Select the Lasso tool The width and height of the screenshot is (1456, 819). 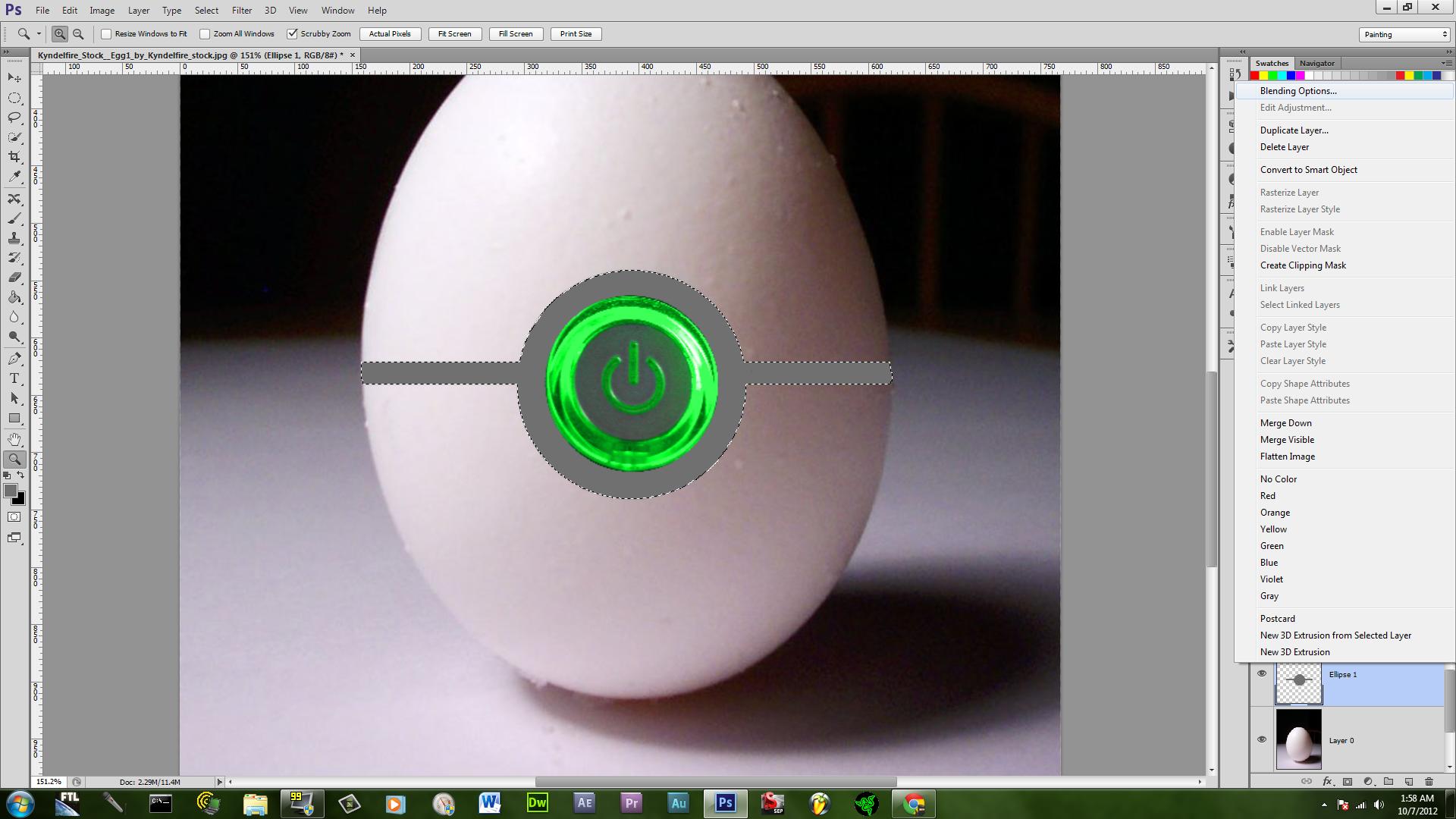click(14, 118)
